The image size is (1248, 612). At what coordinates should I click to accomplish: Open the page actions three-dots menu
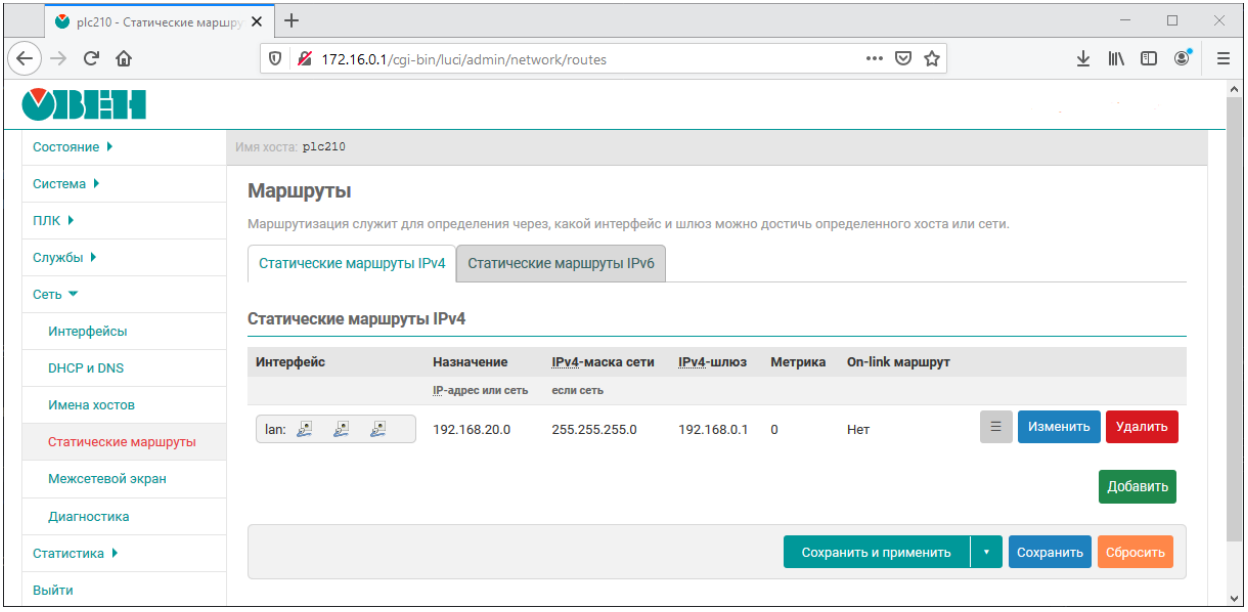tap(874, 59)
